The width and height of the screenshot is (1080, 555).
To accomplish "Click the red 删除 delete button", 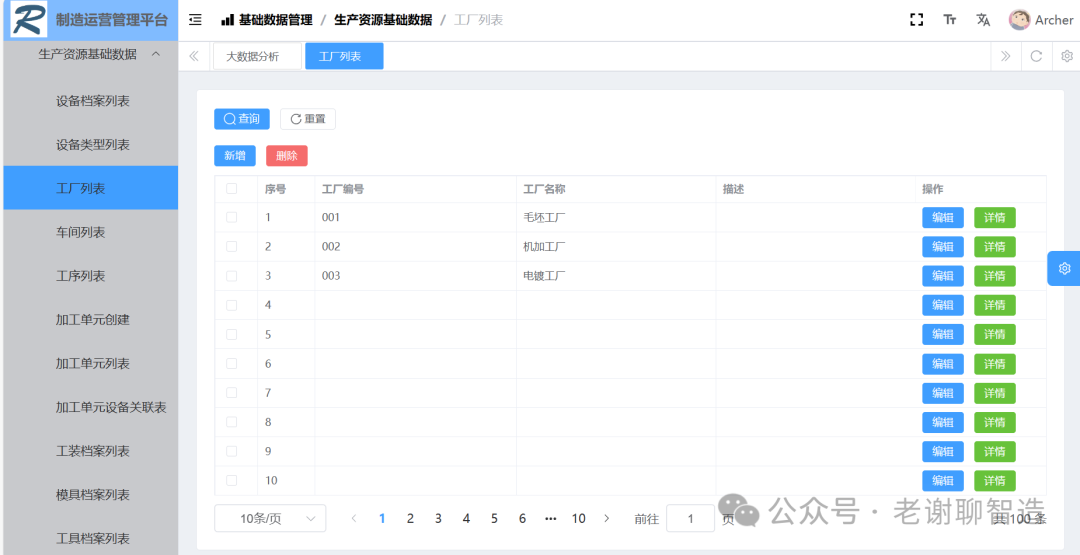I will point(287,156).
